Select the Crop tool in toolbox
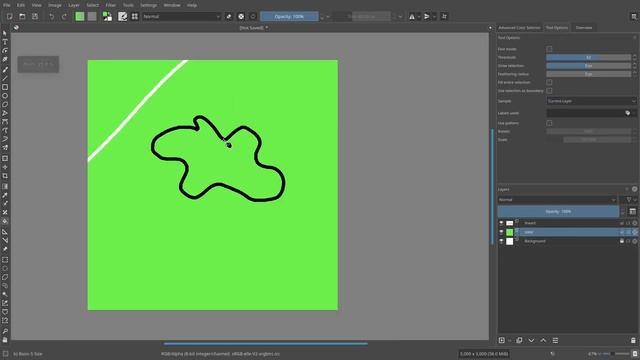Image resolution: width=640 pixels, height=360 pixels. point(5,176)
